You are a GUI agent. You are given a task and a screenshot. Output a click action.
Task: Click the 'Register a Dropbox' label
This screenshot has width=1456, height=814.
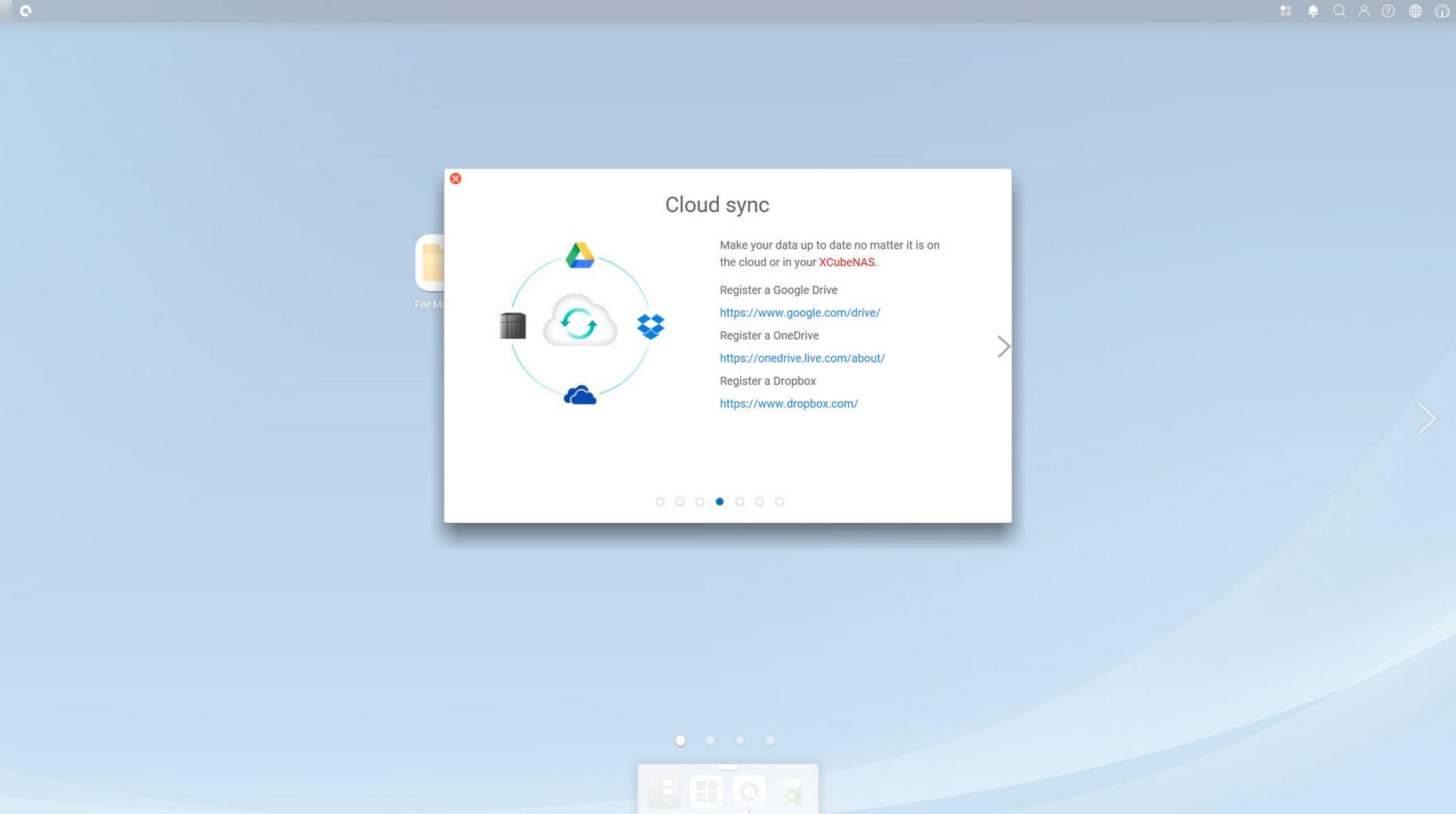point(767,381)
